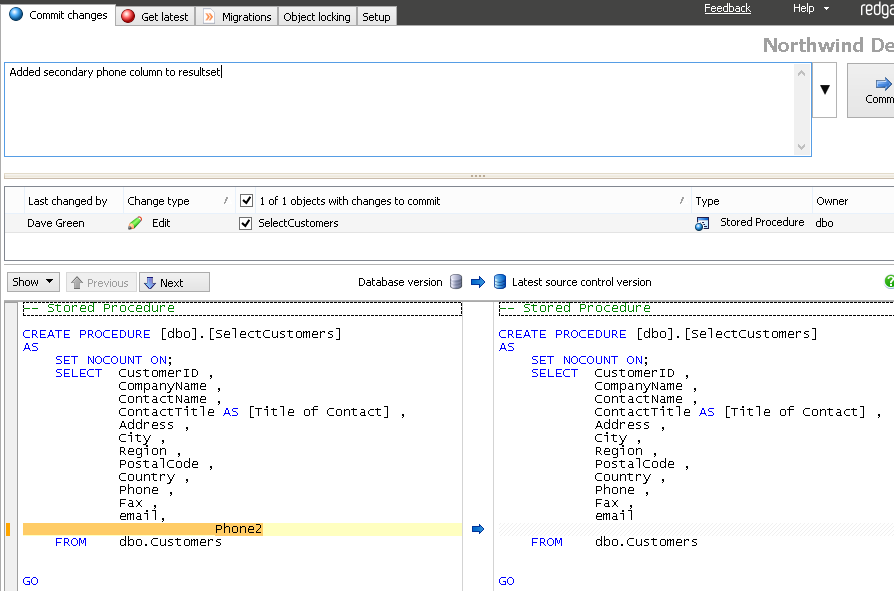Viewport: 894px width, 591px height.
Task: Uncheck the SelectCustomers checkbox
Action: click(x=247, y=223)
